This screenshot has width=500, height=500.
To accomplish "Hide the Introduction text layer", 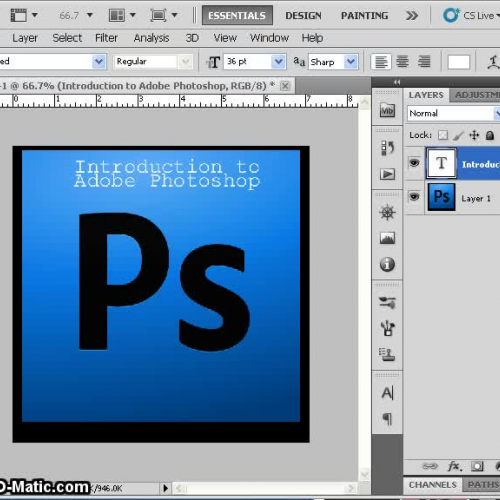I will click(x=414, y=163).
